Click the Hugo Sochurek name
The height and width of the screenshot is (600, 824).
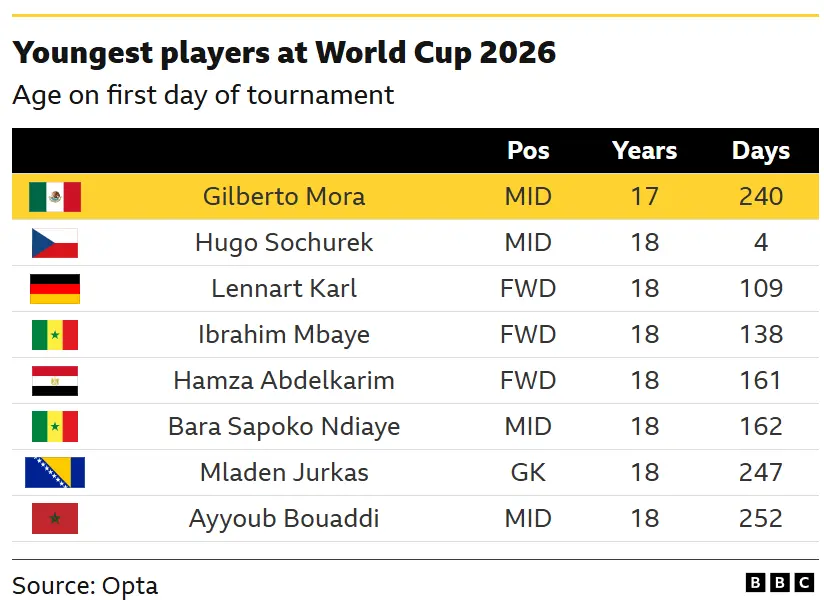pyautogui.click(x=284, y=243)
